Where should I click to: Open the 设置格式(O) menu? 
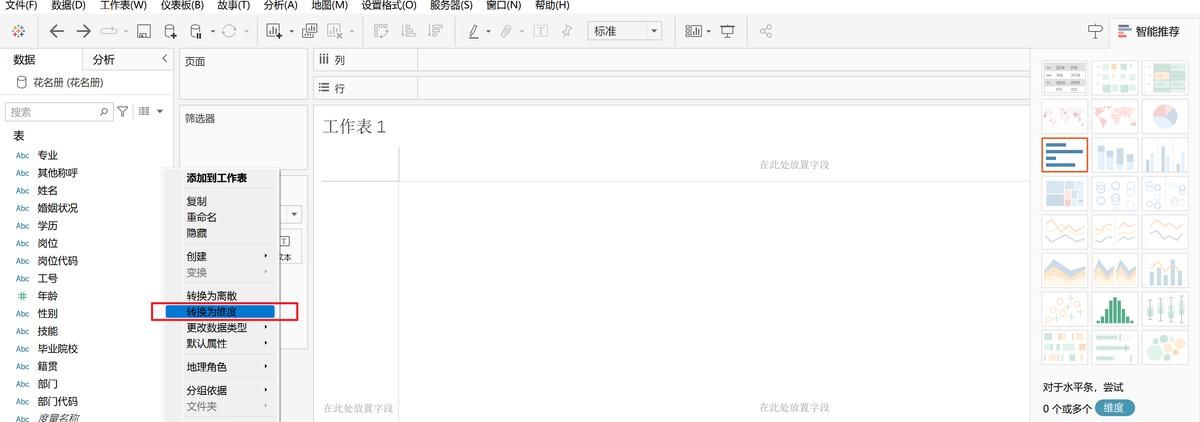coord(389,5)
